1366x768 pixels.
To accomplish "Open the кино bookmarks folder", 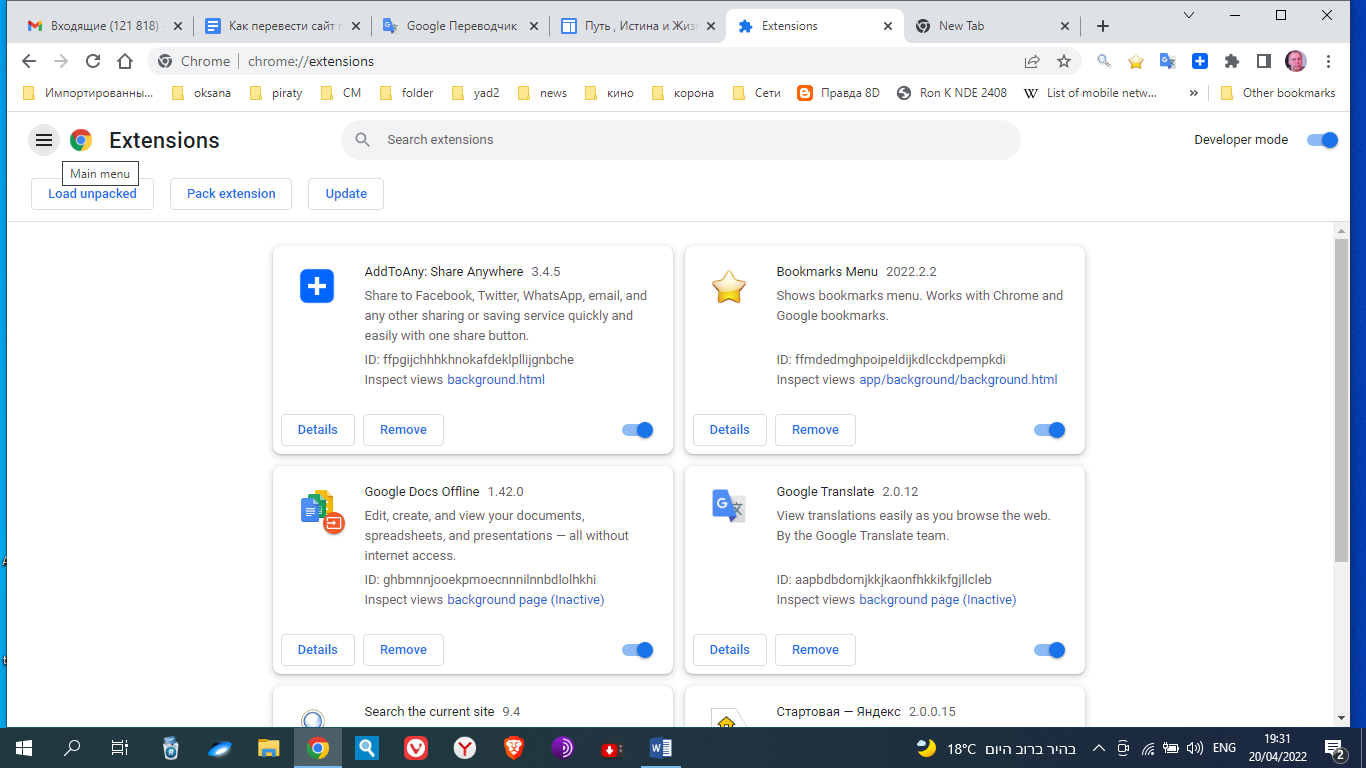I will 608,93.
